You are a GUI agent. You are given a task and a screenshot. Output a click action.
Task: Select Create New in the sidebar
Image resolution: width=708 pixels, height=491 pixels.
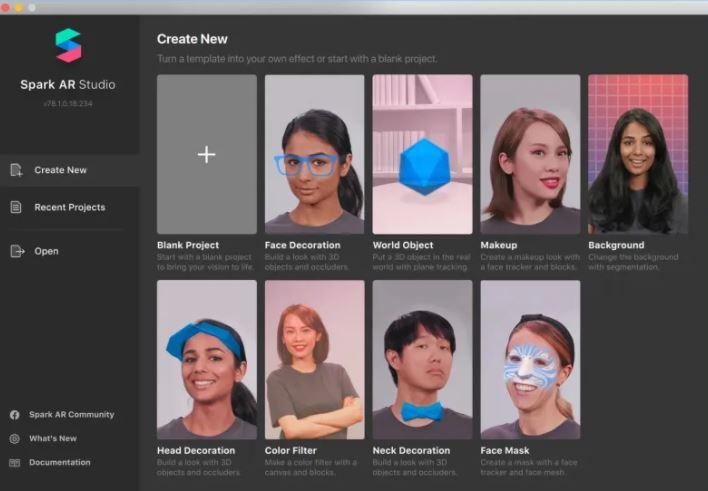click(x=60, y=170)
